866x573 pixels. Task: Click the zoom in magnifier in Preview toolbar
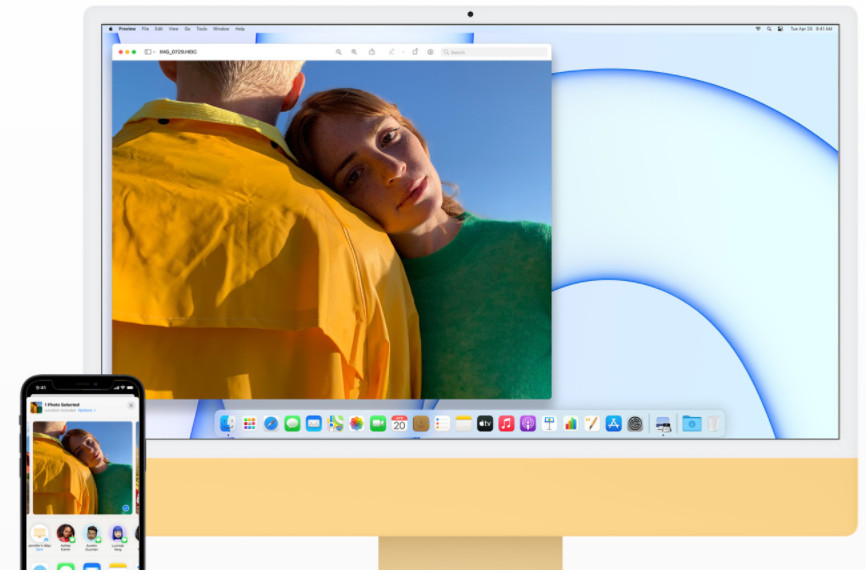pos(354,52)
